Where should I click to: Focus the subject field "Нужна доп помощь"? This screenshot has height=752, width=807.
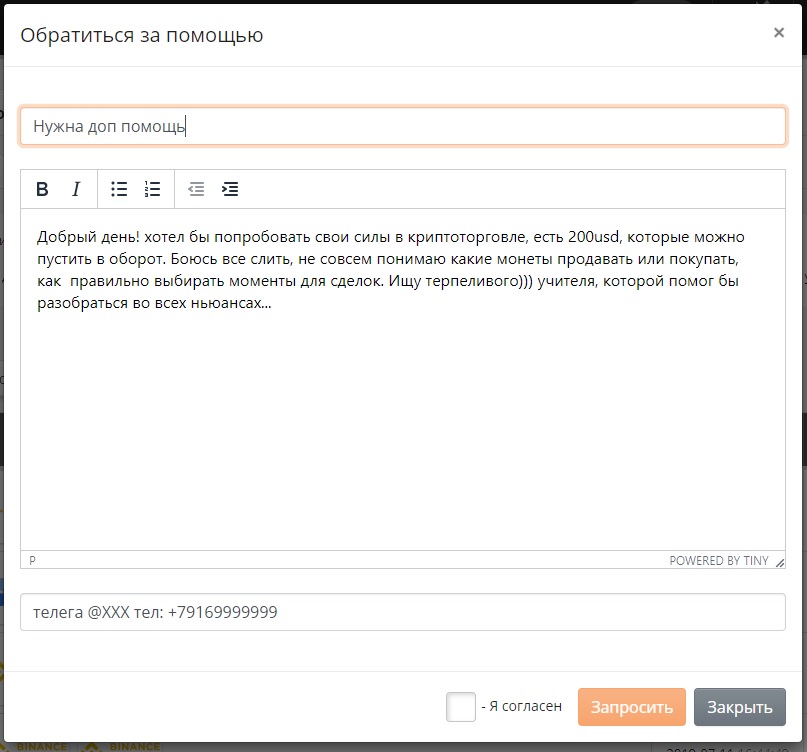(x=403, y=126)
